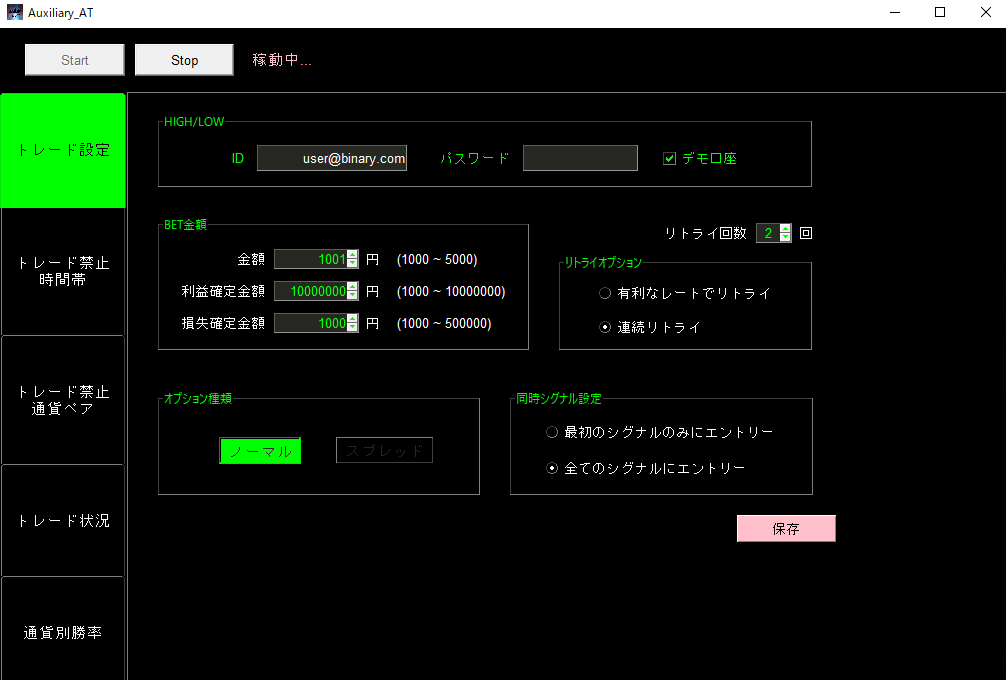Select the ノーマル option type
Screen dimensions: 1006x680
(260, 450)
